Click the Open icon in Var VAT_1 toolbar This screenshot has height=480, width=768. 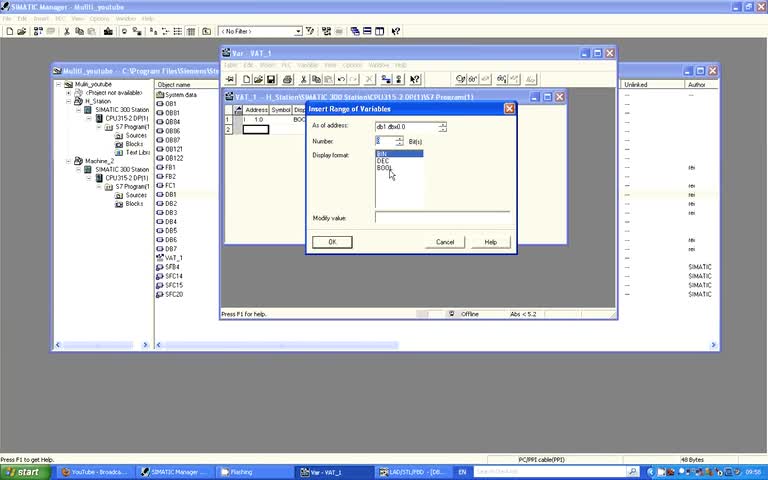258,79
